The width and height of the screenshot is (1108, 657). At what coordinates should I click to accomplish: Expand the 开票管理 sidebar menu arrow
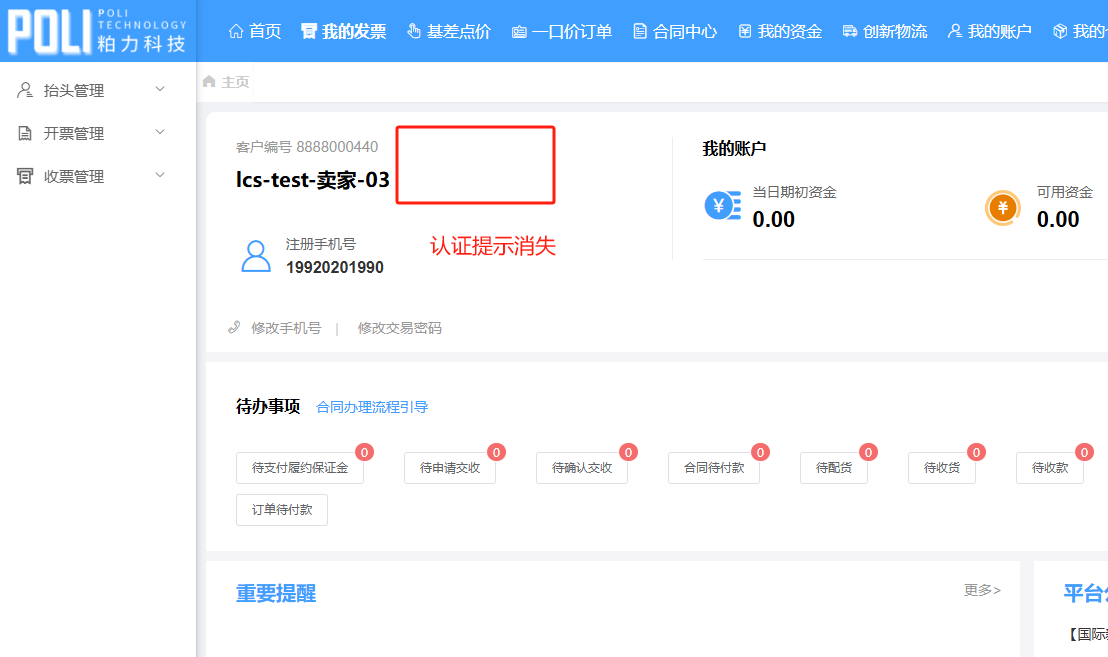click(160, 133)
